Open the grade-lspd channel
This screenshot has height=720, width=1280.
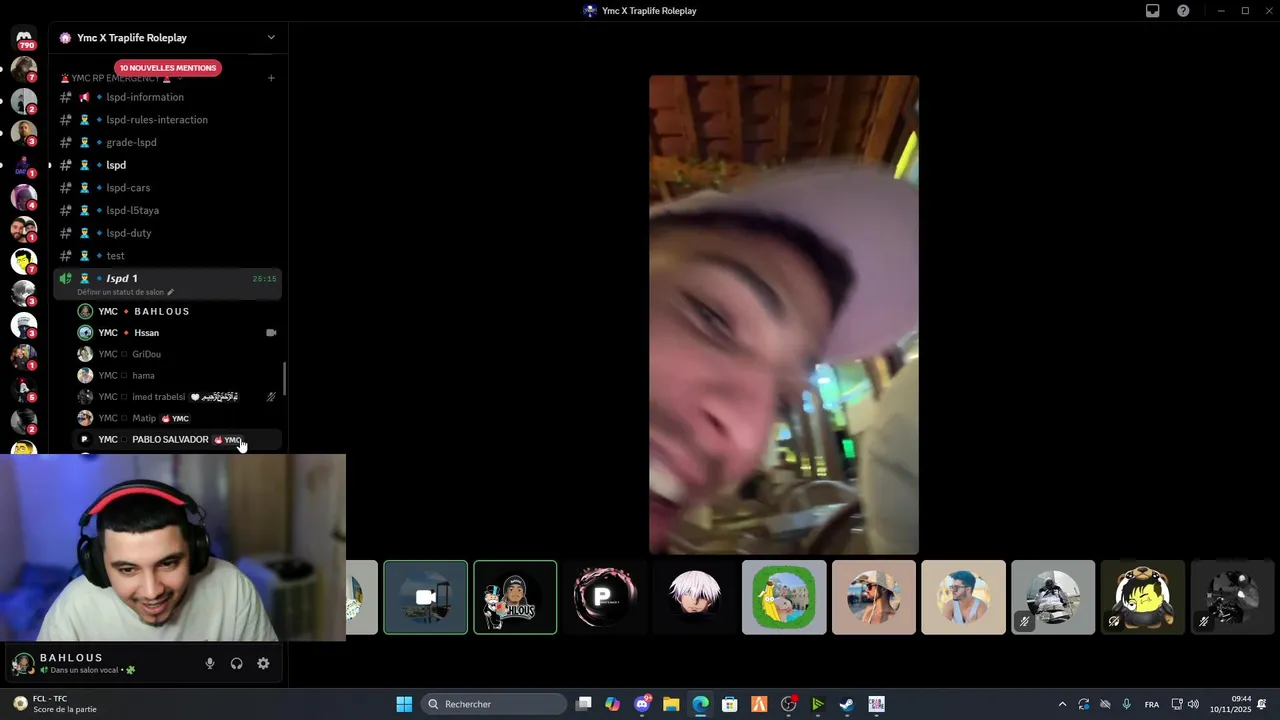point(168,142)
